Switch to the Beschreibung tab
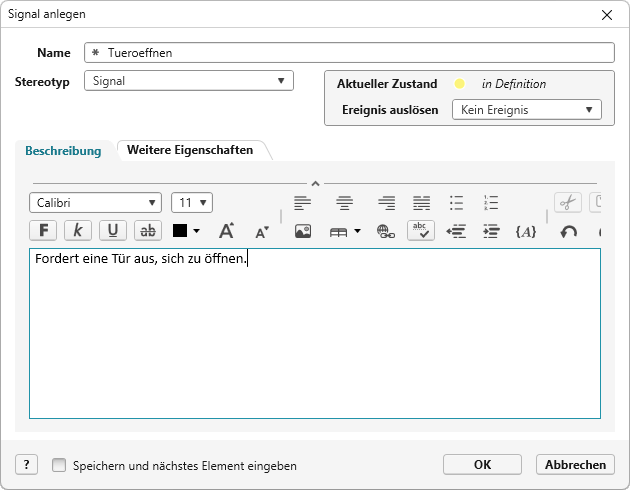This screenshot has width=630, height=490. pyautogui.click(x=63, y=151)
